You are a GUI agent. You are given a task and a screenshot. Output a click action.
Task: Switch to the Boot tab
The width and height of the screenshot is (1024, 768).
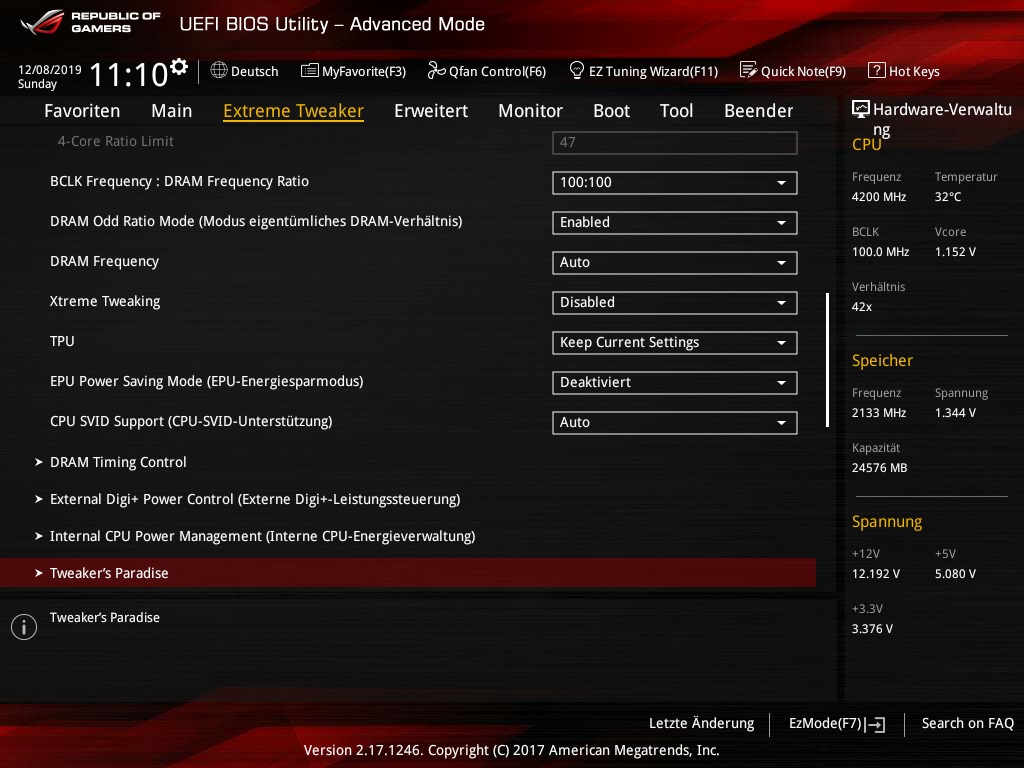611,111
